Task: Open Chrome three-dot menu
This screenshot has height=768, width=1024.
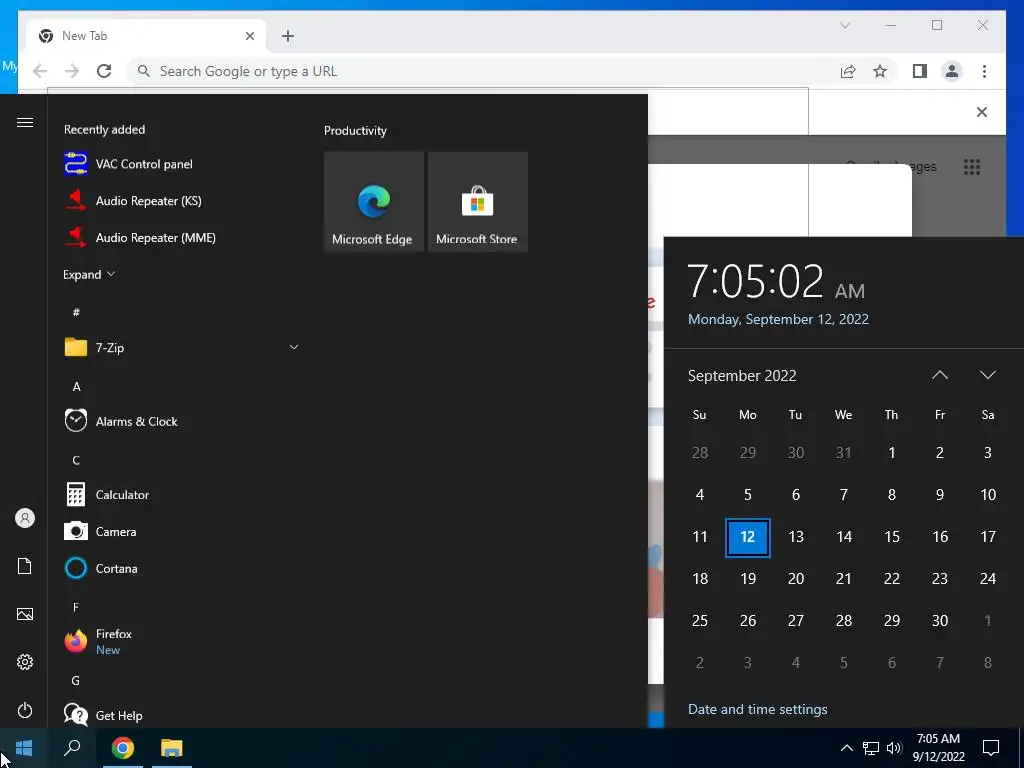Action: [x=984, y=71]
